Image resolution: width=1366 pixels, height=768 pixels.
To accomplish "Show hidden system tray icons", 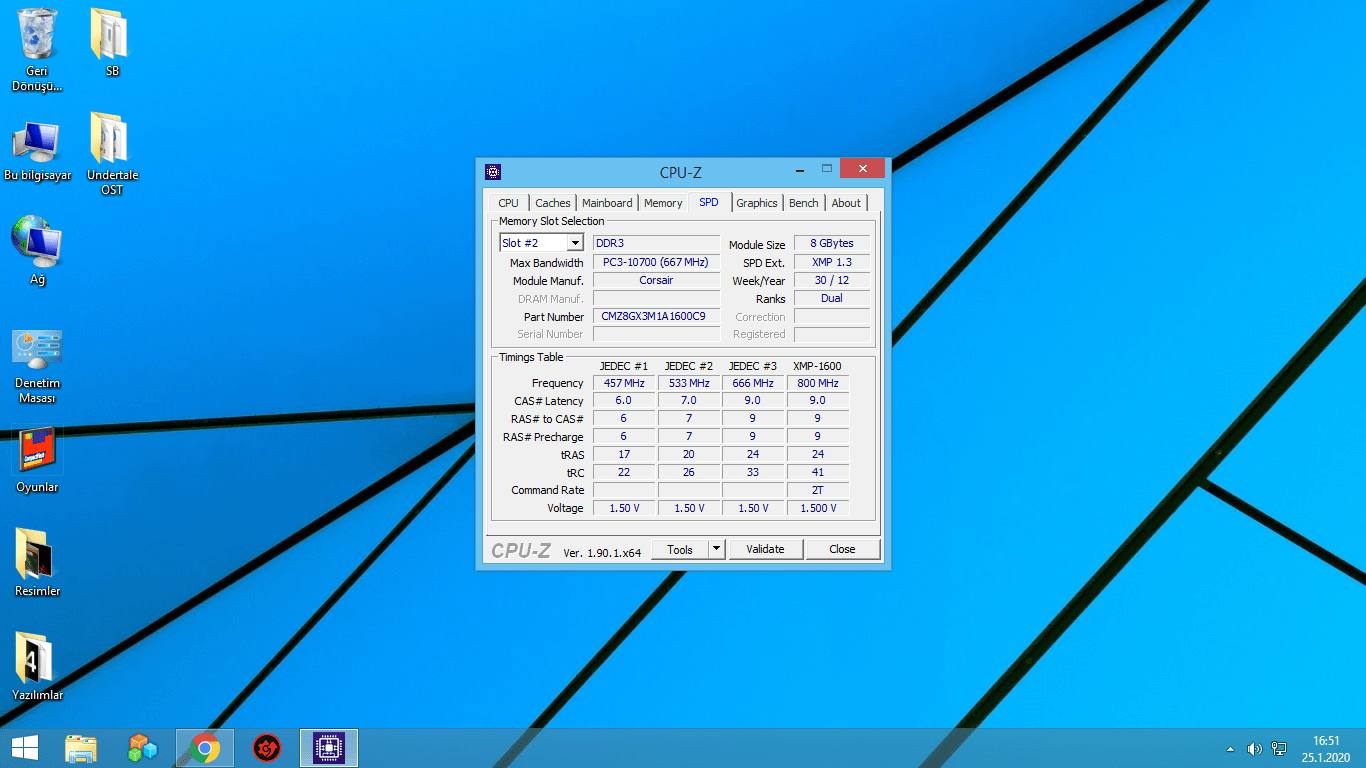I will (1230, 749).
